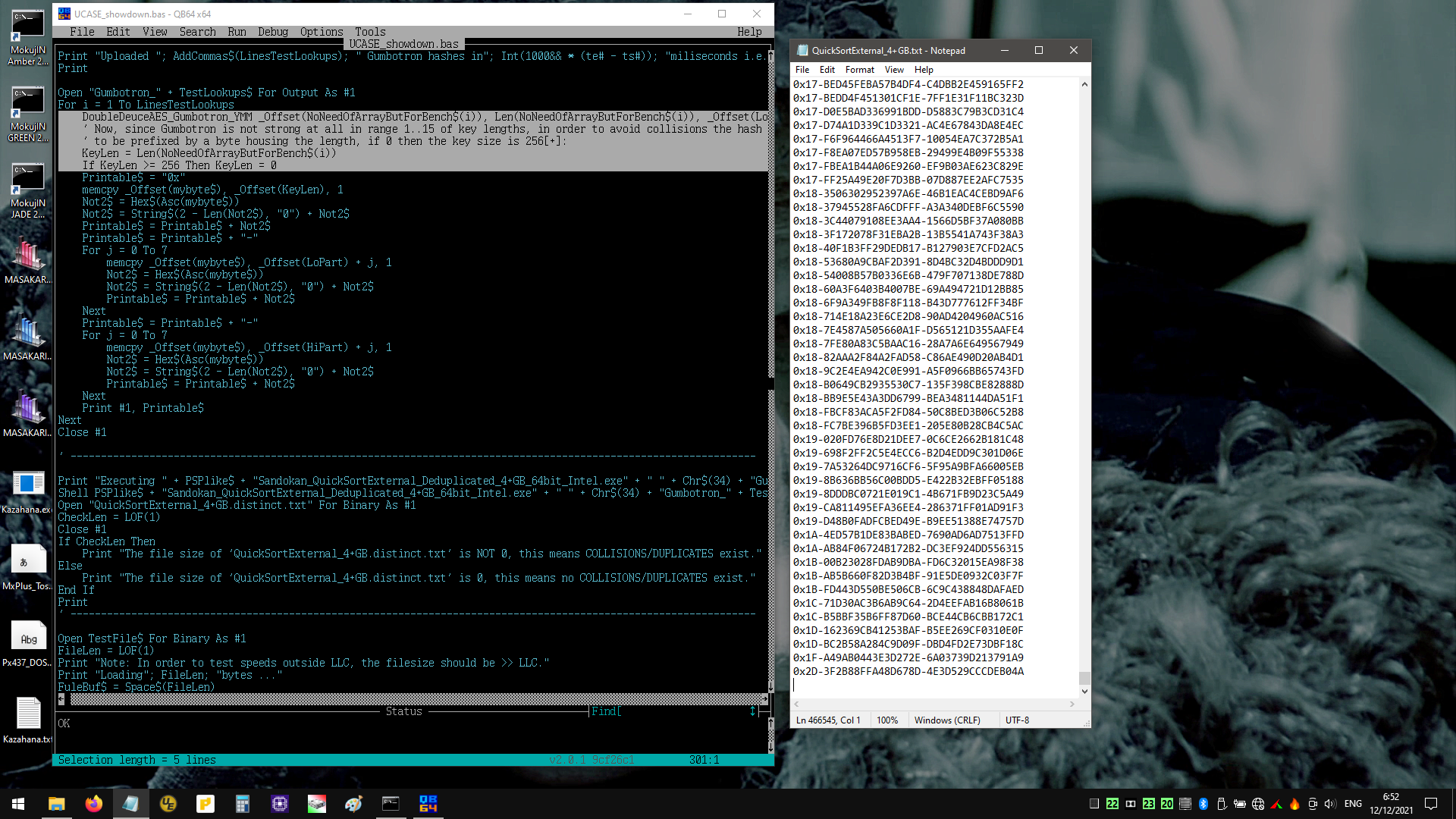Screen dimensions: 1456x819
Task: Select the MokujIN JADE desktop shortcut
Action: [28, 191]
